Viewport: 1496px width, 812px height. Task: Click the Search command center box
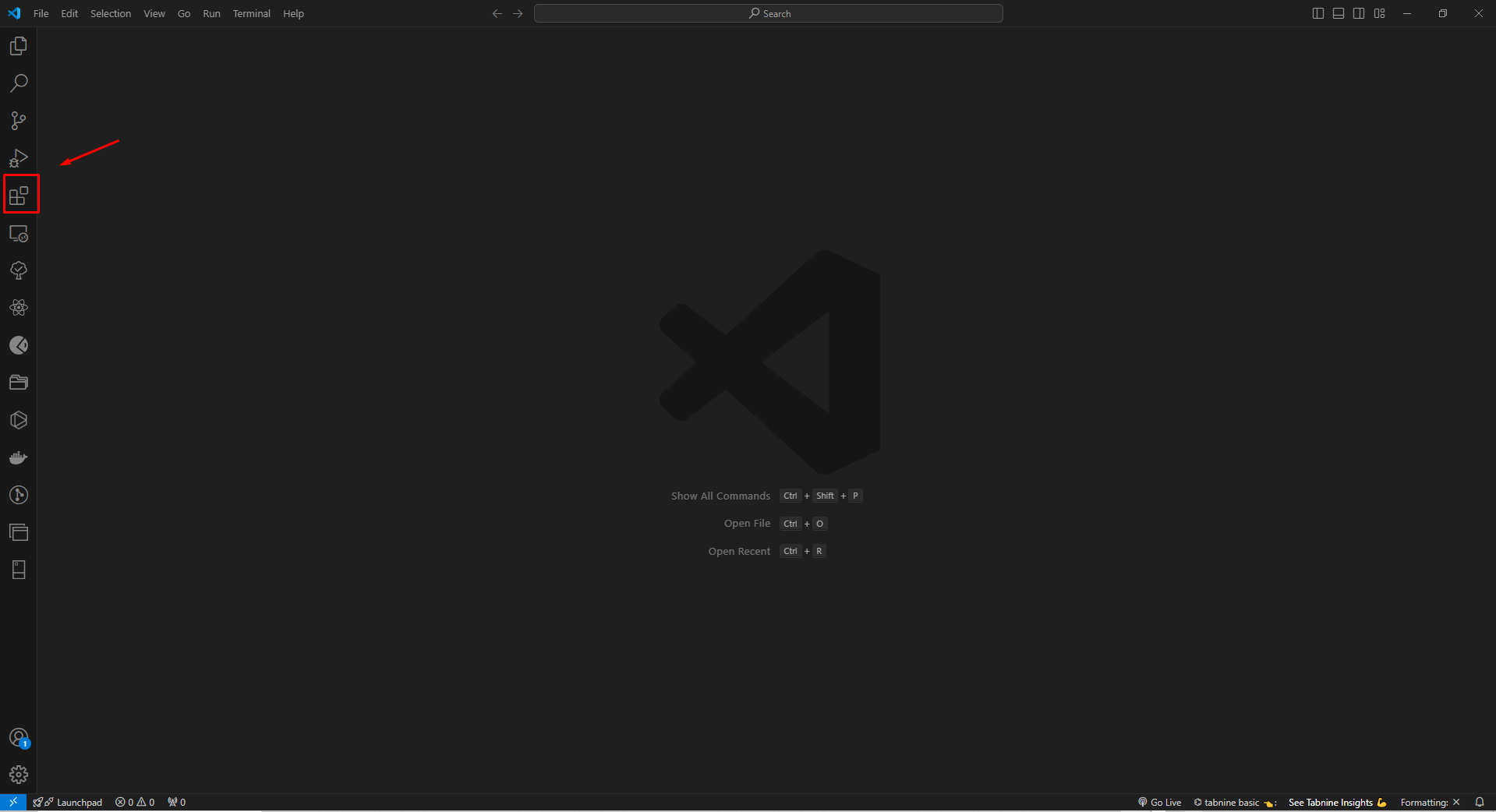[769, 13]
